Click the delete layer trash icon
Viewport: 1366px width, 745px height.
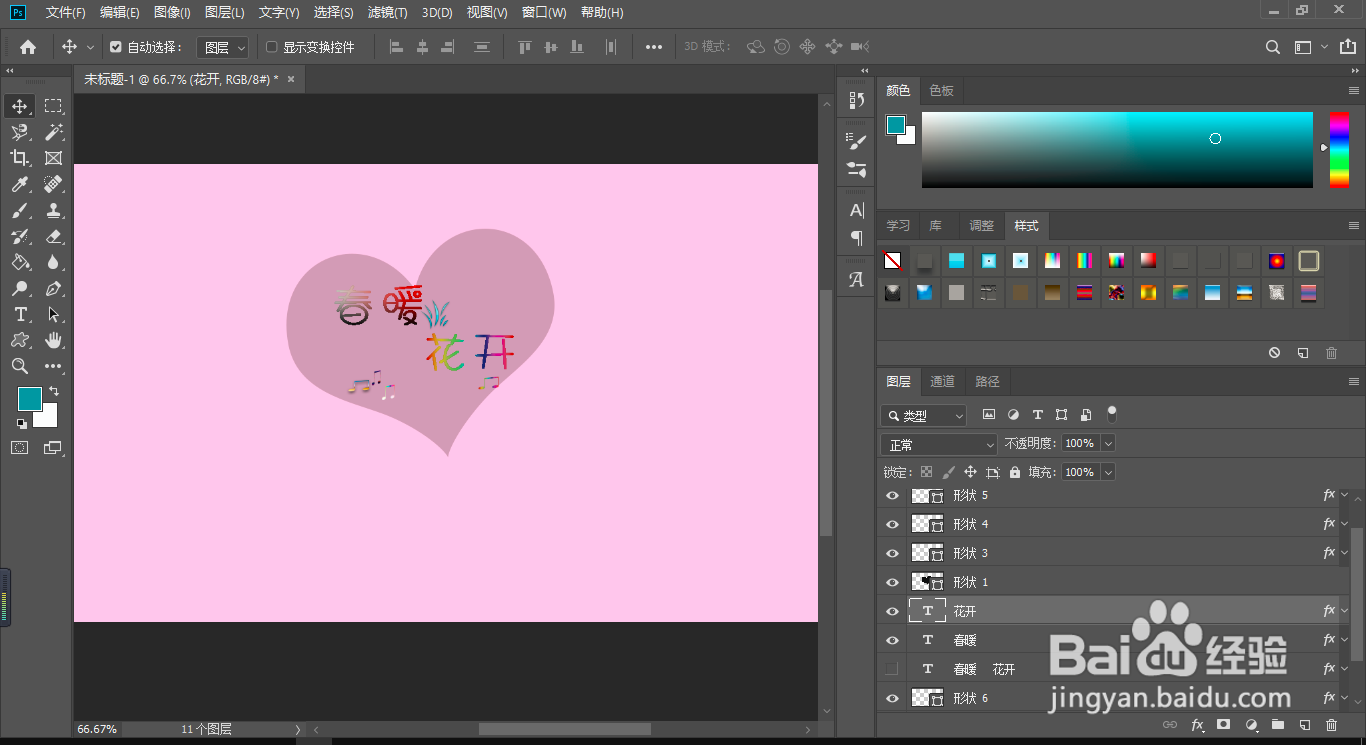click(1331, 725)
